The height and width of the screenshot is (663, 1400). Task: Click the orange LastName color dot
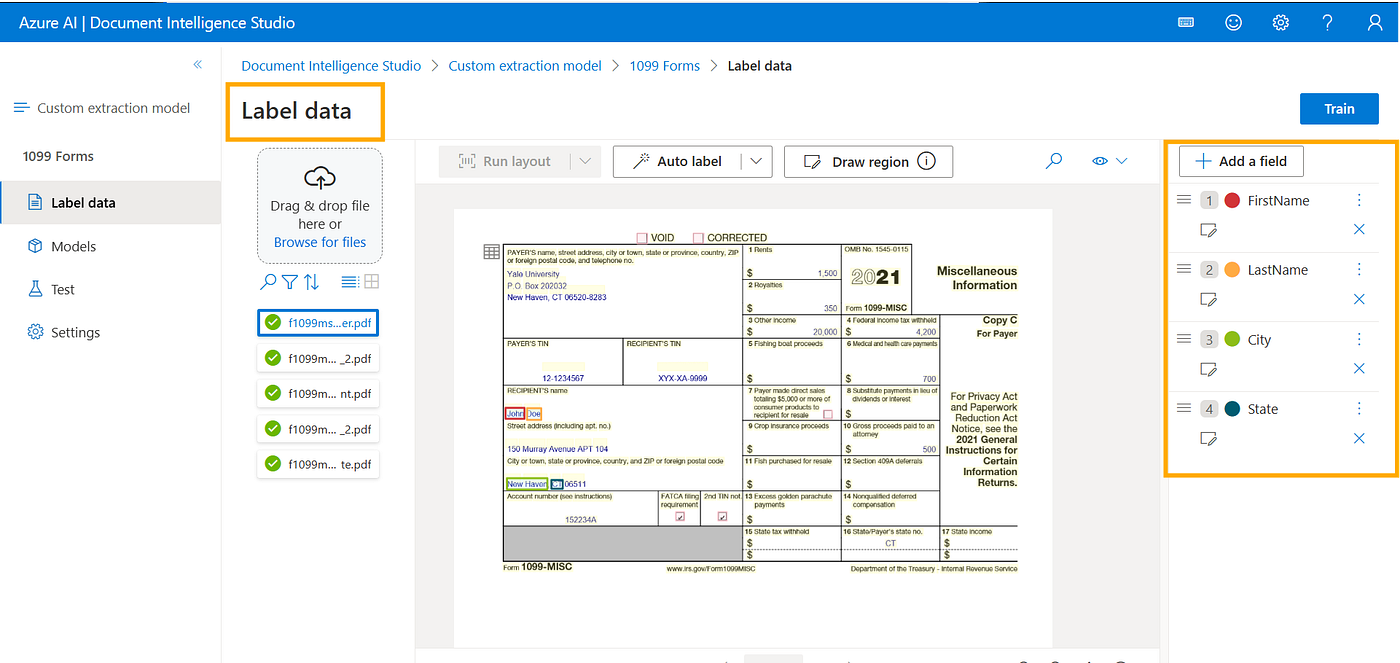pos(1232,270)
